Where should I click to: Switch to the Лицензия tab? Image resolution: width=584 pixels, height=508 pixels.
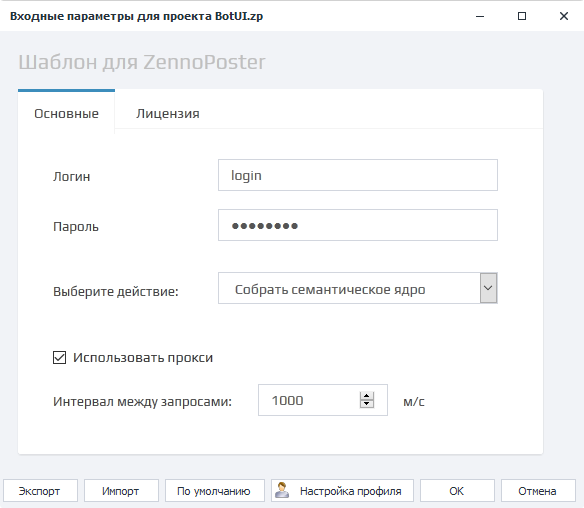(x=168, y=114)
